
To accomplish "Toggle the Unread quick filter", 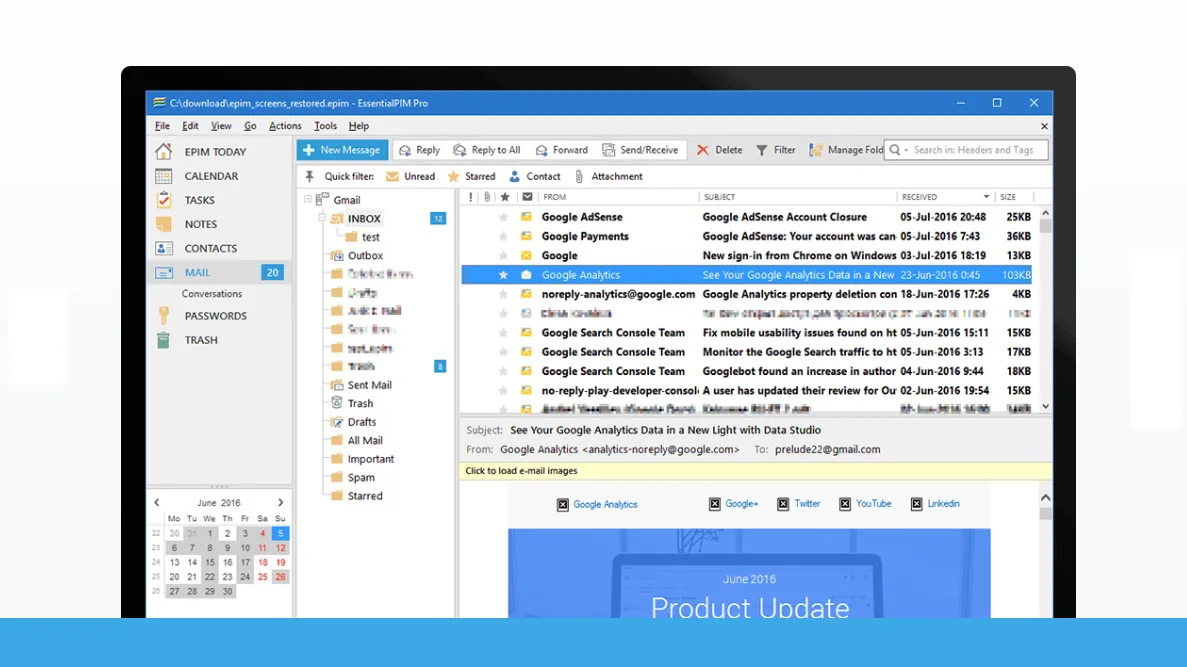I will tap(410, 176).
